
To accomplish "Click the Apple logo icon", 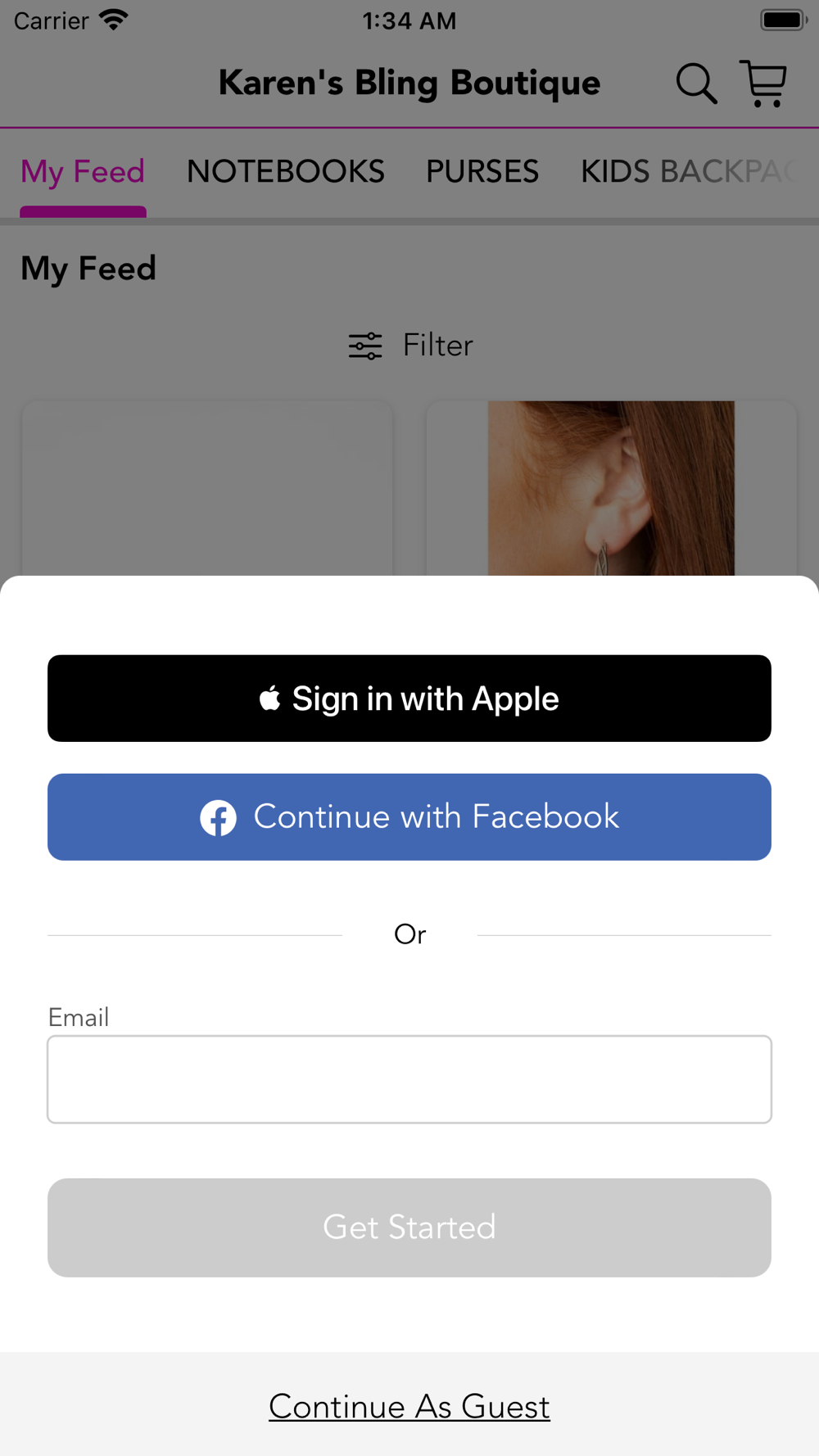I will point(270,699).
